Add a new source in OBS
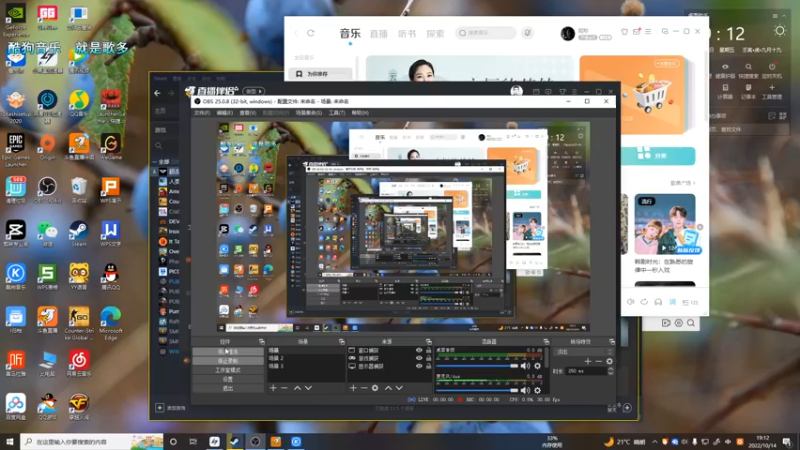Viewport: 800px width, 450px height. 353,388
